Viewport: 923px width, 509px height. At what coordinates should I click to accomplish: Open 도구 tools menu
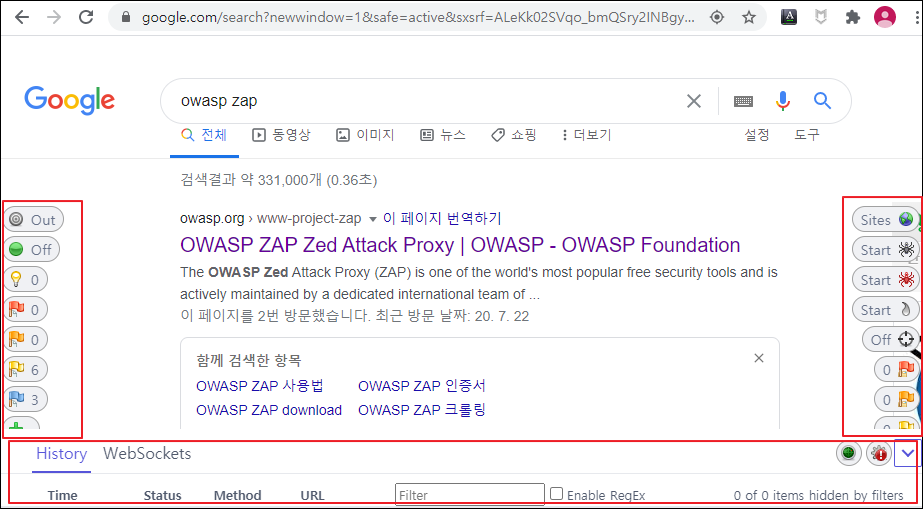806,135
